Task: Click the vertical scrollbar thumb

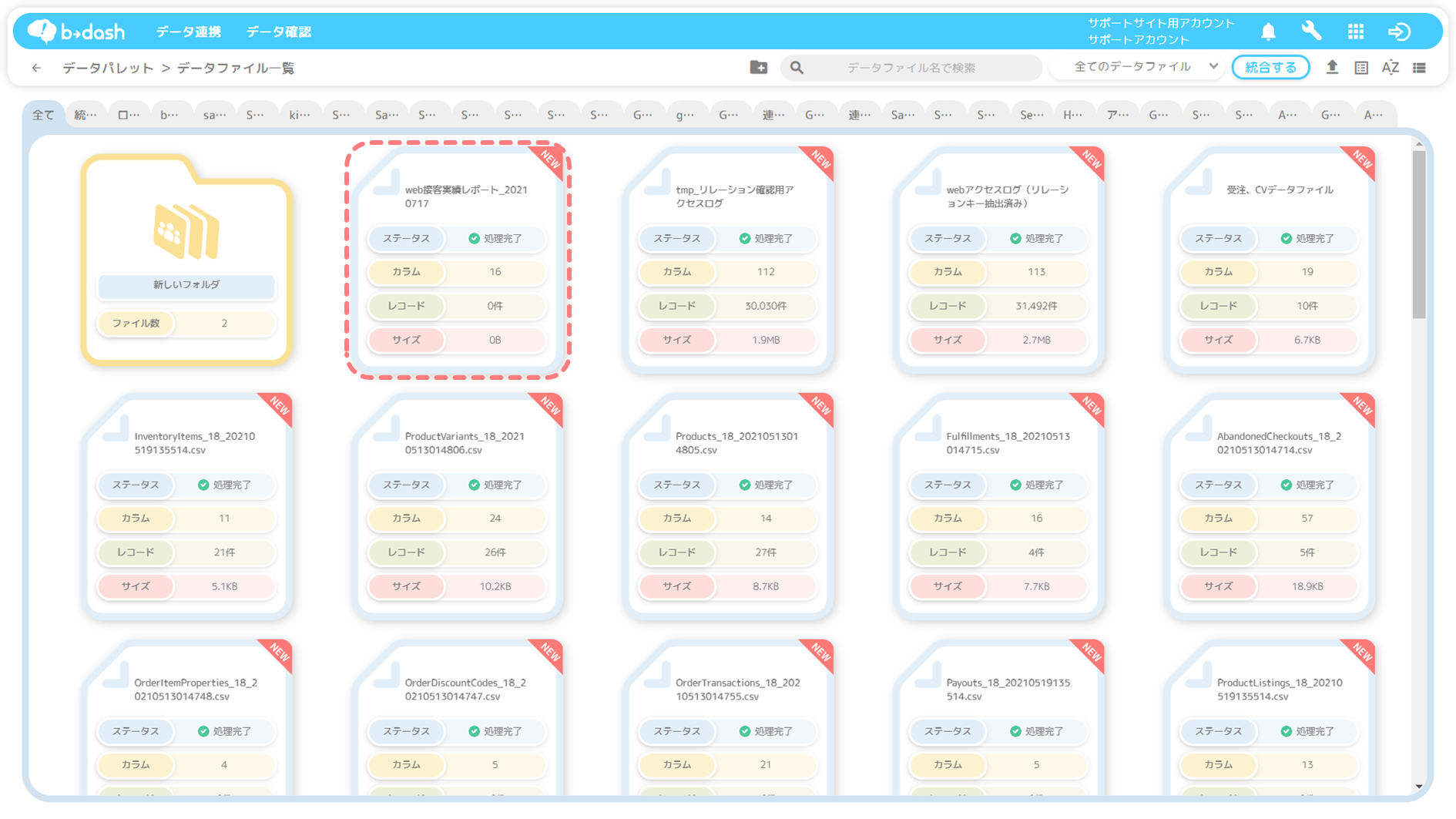Action: pyautogui.click(x=1419, y=234)
